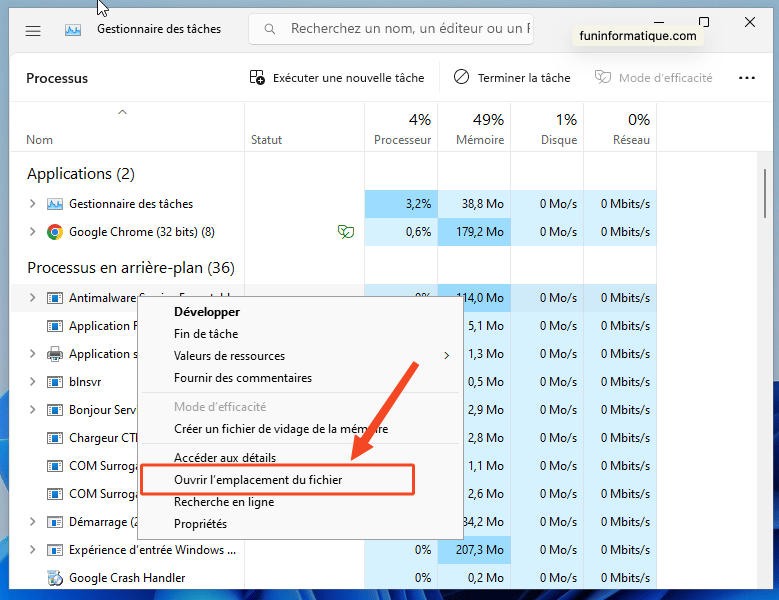Choose Fin de tâche in context menu
Viewport: 779px width, 600px height.
point(206,334)
